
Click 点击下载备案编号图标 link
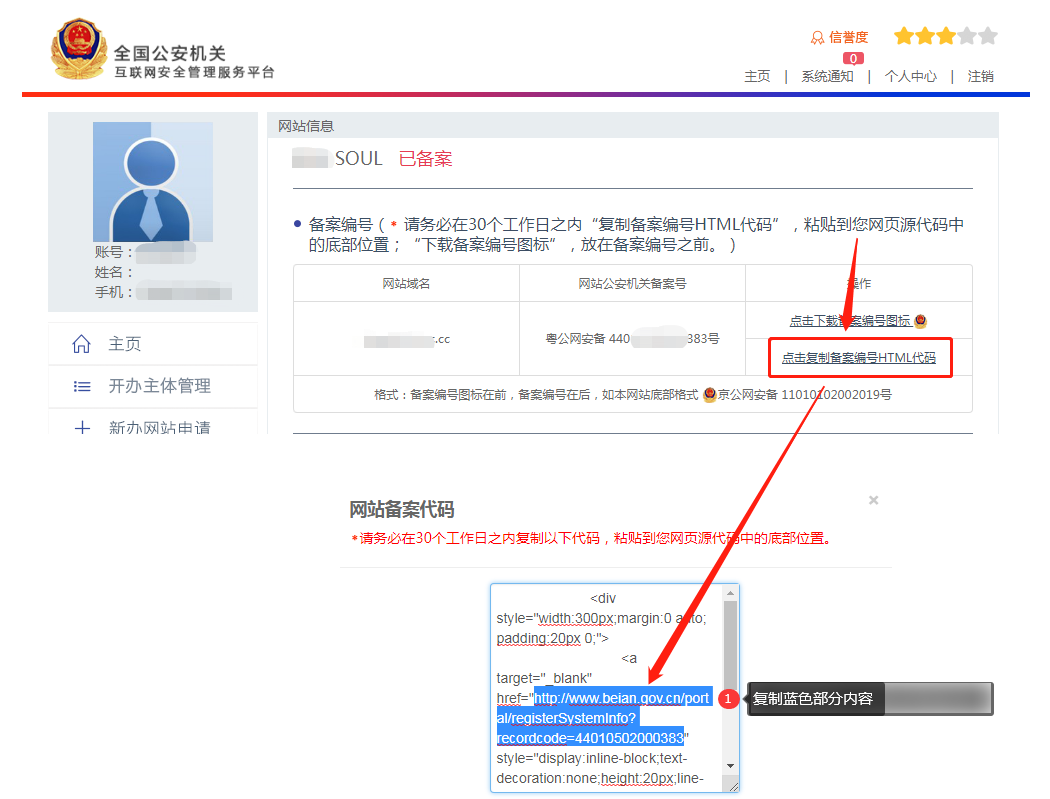click(x=850, y=321)
